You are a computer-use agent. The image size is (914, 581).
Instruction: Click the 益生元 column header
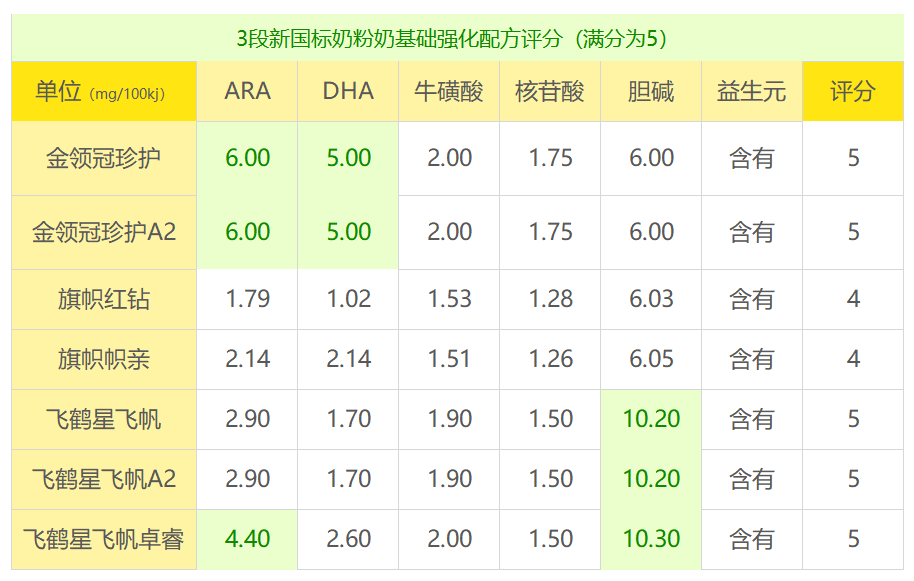752,92
